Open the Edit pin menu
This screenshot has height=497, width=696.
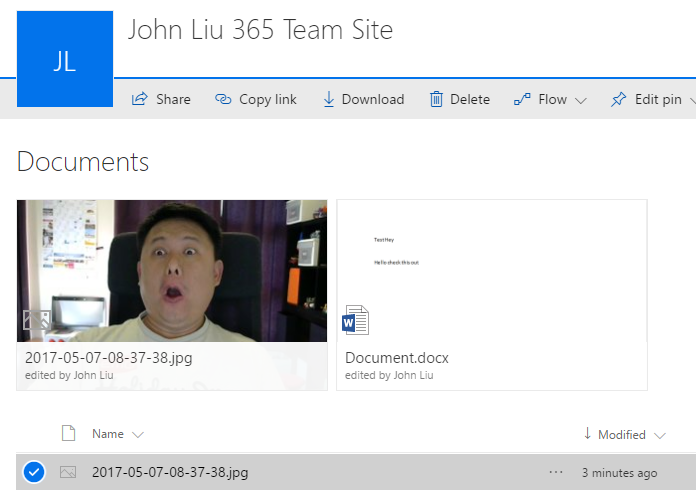(690, 100)
